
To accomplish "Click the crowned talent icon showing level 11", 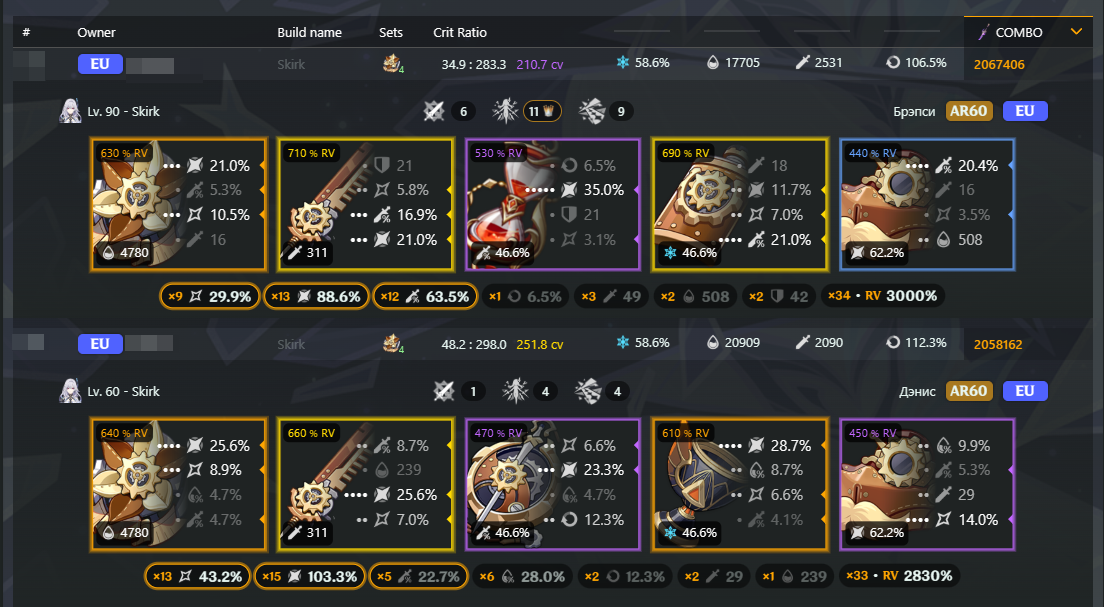I will coord(506,111).
